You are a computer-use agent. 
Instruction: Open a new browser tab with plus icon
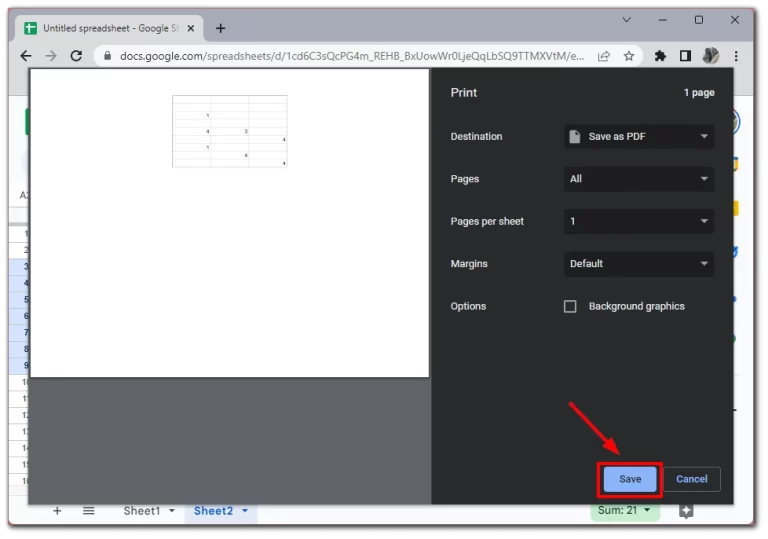click(x=221, y=29)
